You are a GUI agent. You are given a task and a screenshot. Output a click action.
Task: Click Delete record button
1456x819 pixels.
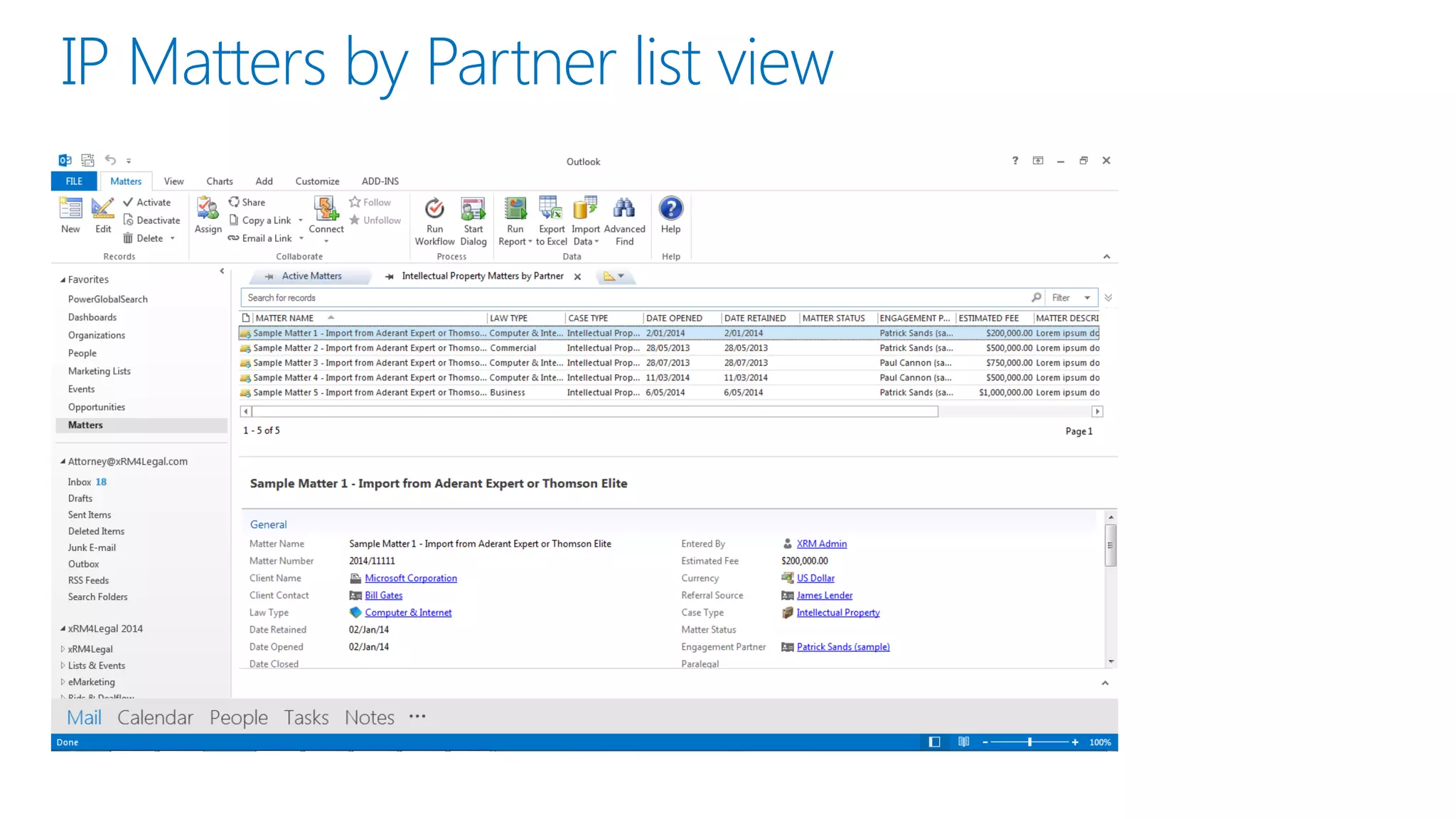(144, 238)
